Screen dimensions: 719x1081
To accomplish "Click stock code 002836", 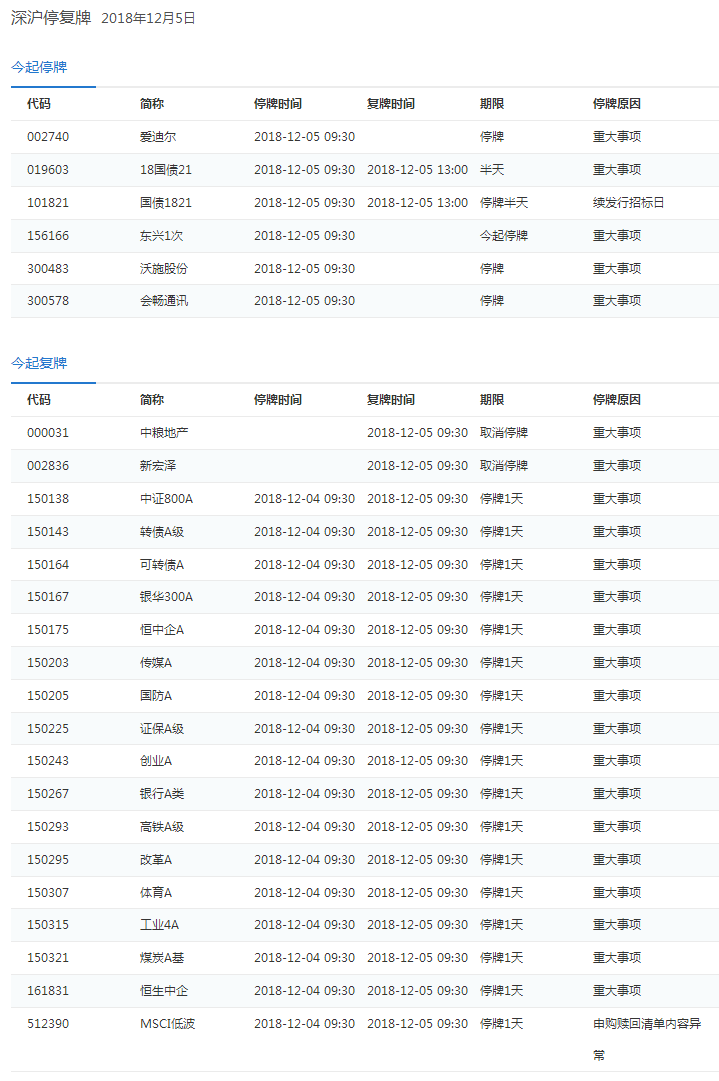I will click(x=48, y=466).
